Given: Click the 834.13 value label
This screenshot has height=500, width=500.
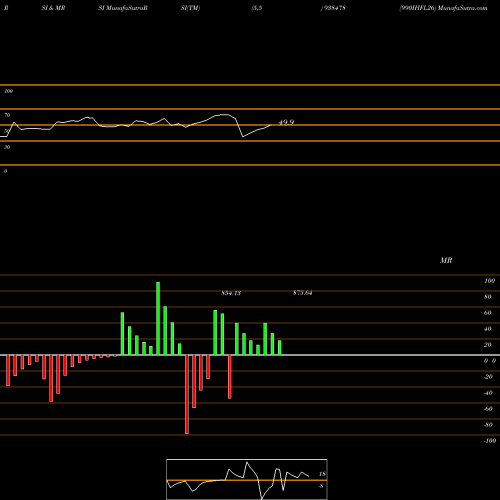Looking at the screenshot, I should (x=231, y=293).
